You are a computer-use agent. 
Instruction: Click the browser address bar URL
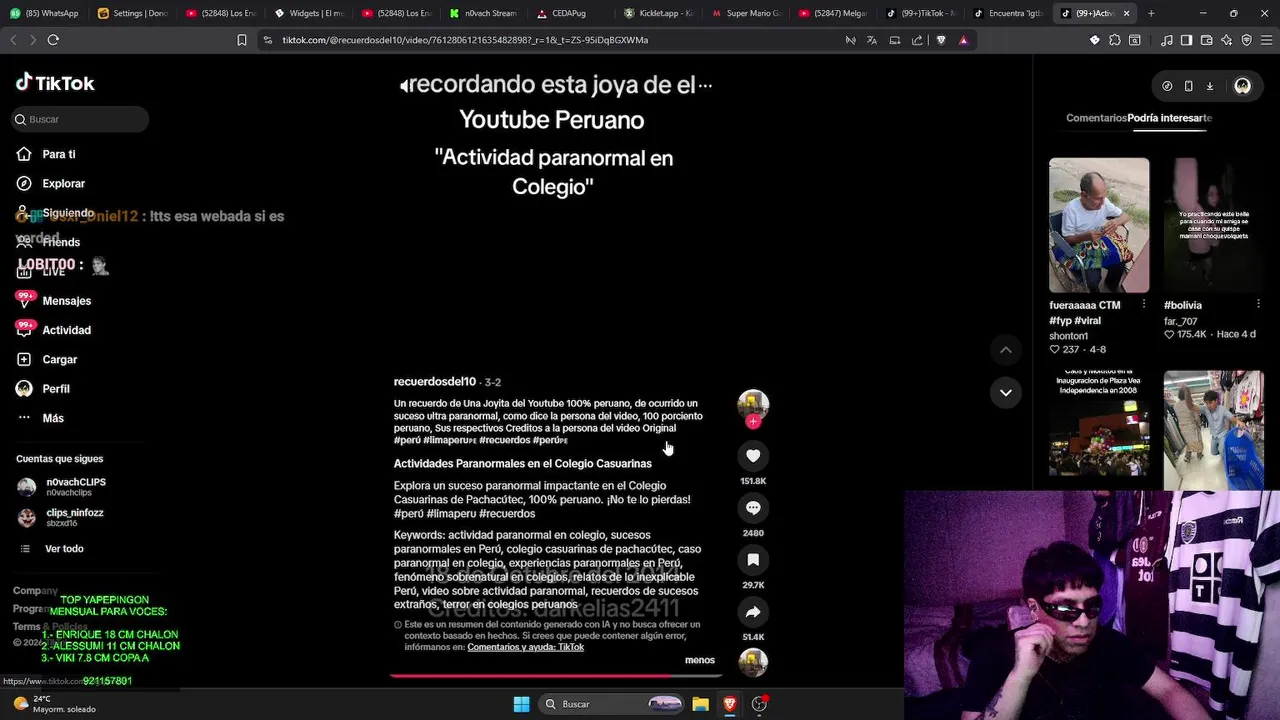tap(465, 40)
